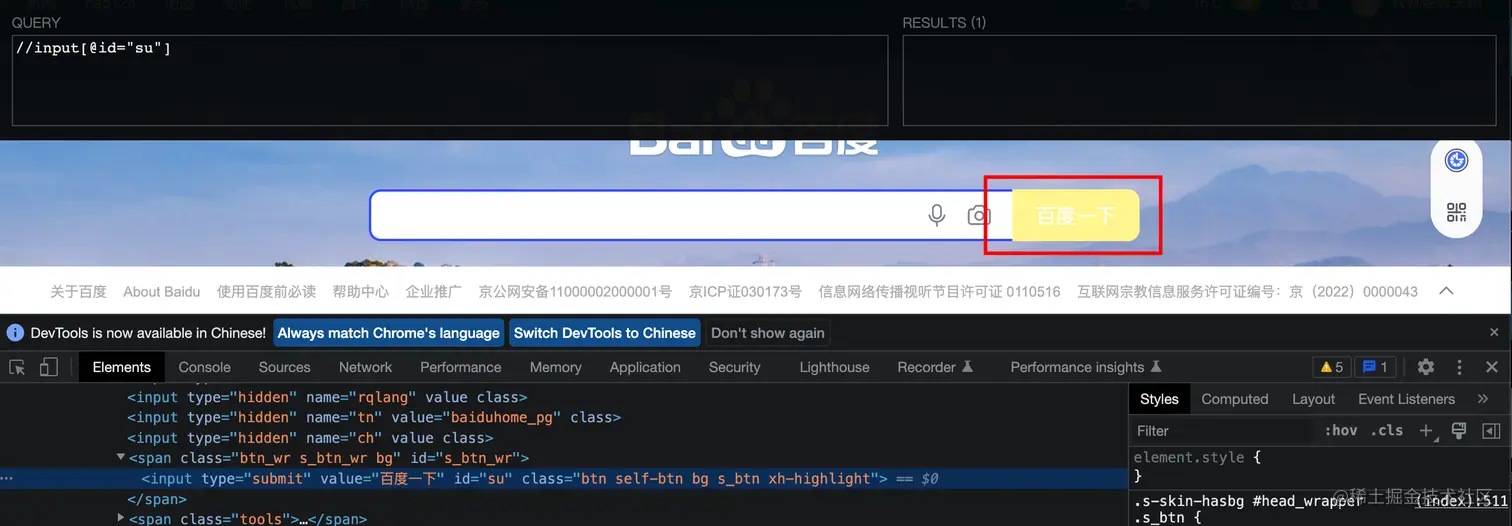The height and width of the screenshot is (526, 1512).
Task: Open the Lighthouse tab
Action: (x=834, y=367)
